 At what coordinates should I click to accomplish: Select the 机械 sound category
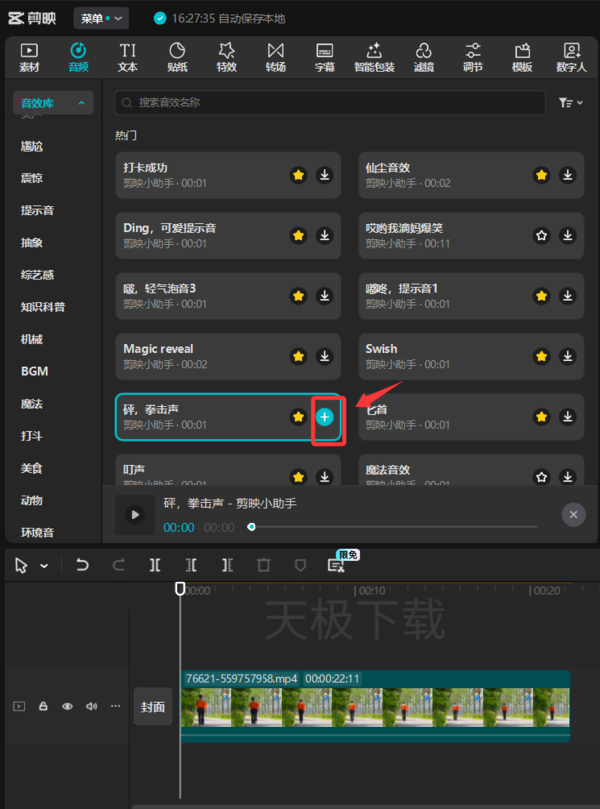pyautogui.click(x=32, y=339)
